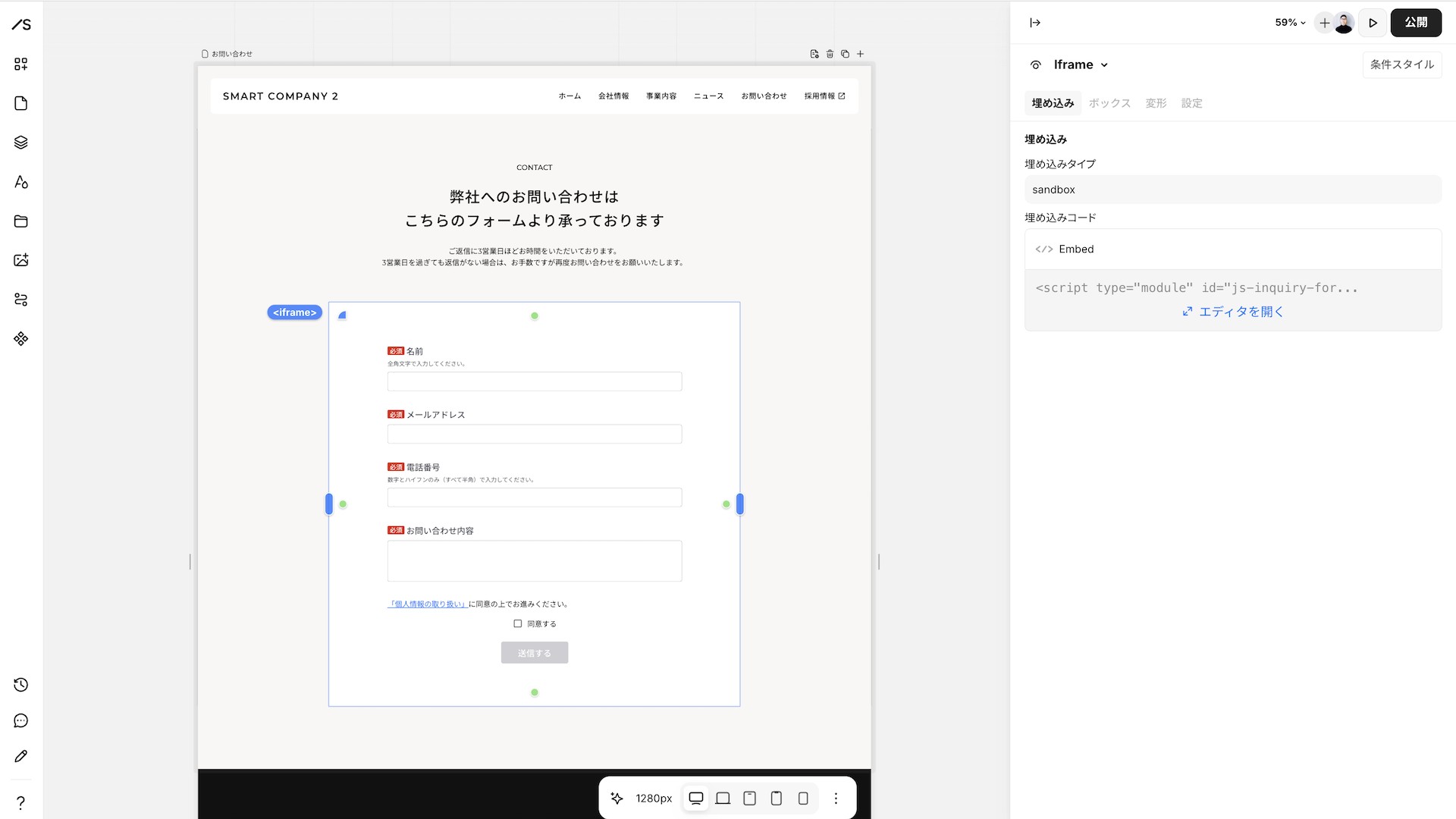Open the image upload panel
This screenshot has height=819, width=1456.
21,260
